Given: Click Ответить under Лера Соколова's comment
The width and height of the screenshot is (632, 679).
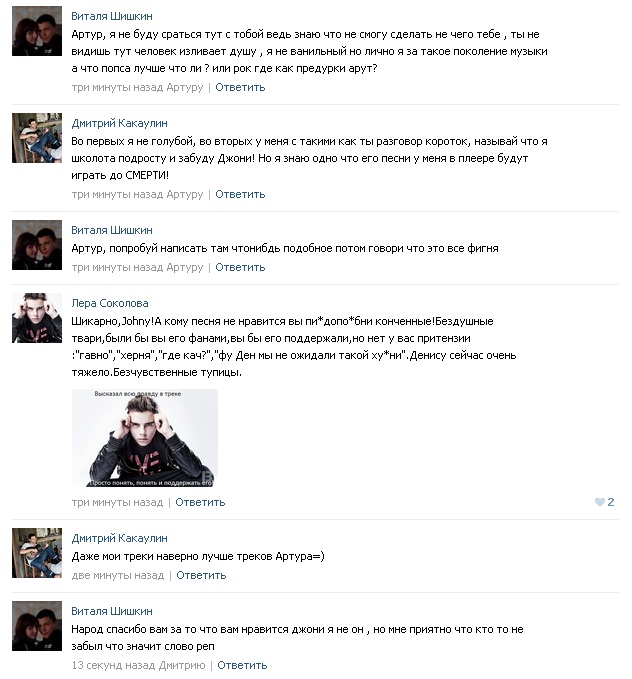Looking at the screenshot, I should click(x=200, y=502).
